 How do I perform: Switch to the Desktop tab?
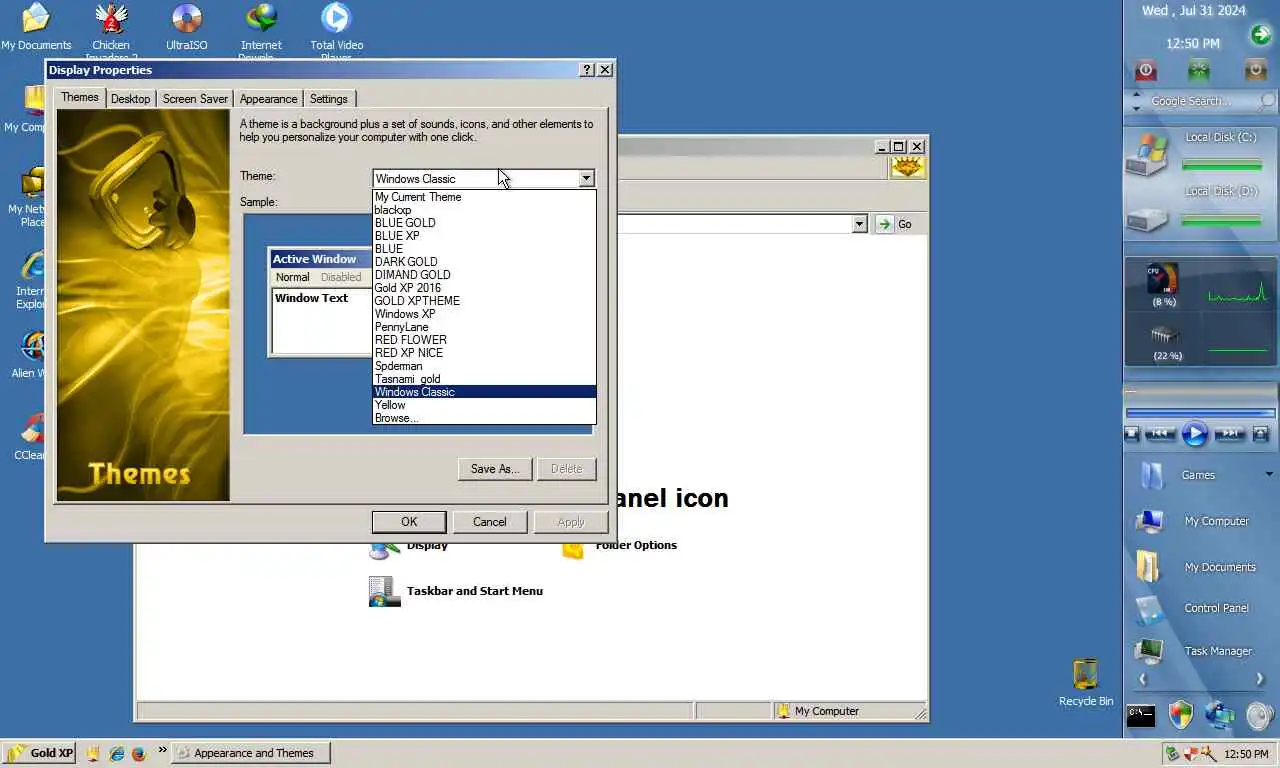click(x=130, y=99)
